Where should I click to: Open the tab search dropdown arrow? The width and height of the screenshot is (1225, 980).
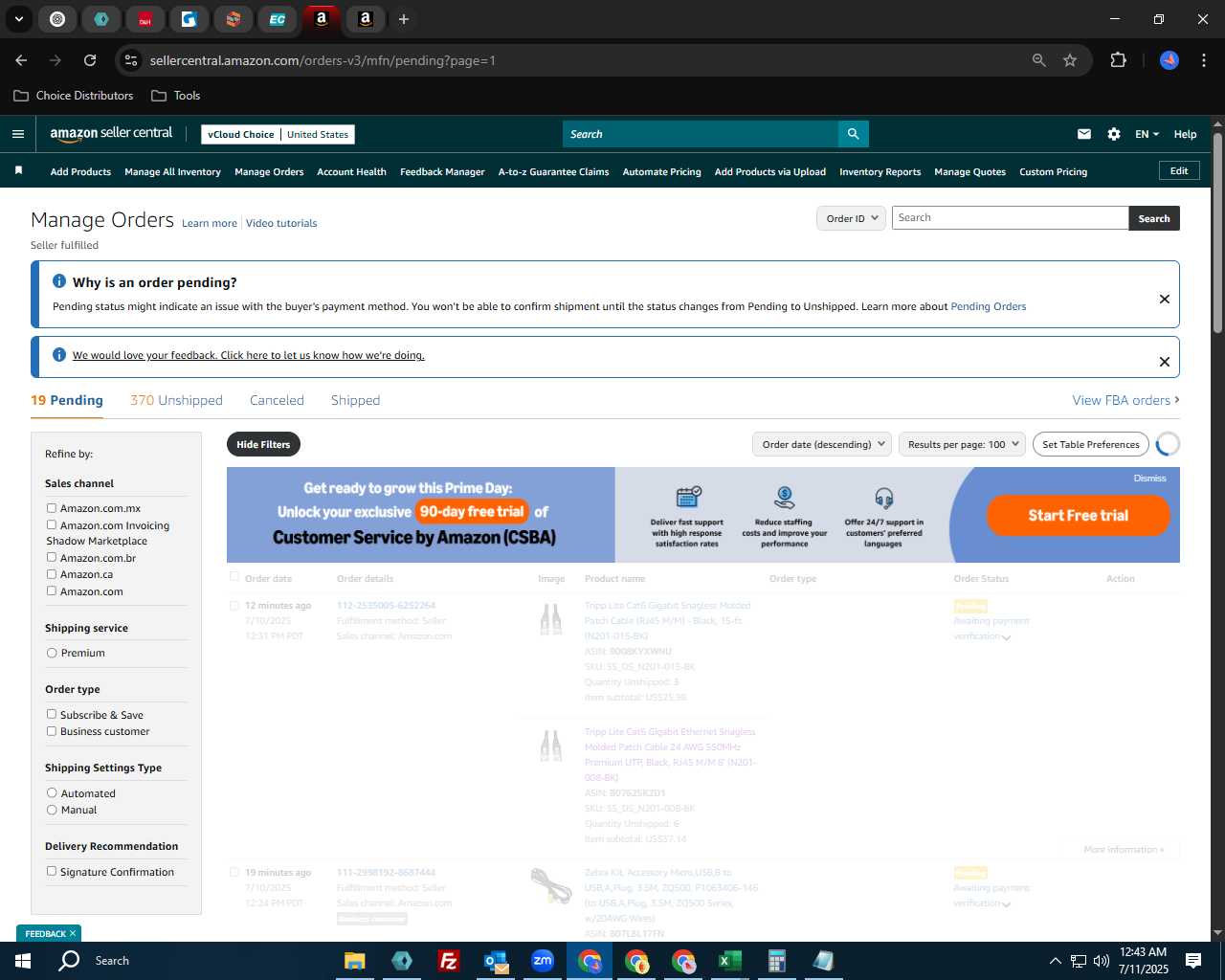pos(18,19)
